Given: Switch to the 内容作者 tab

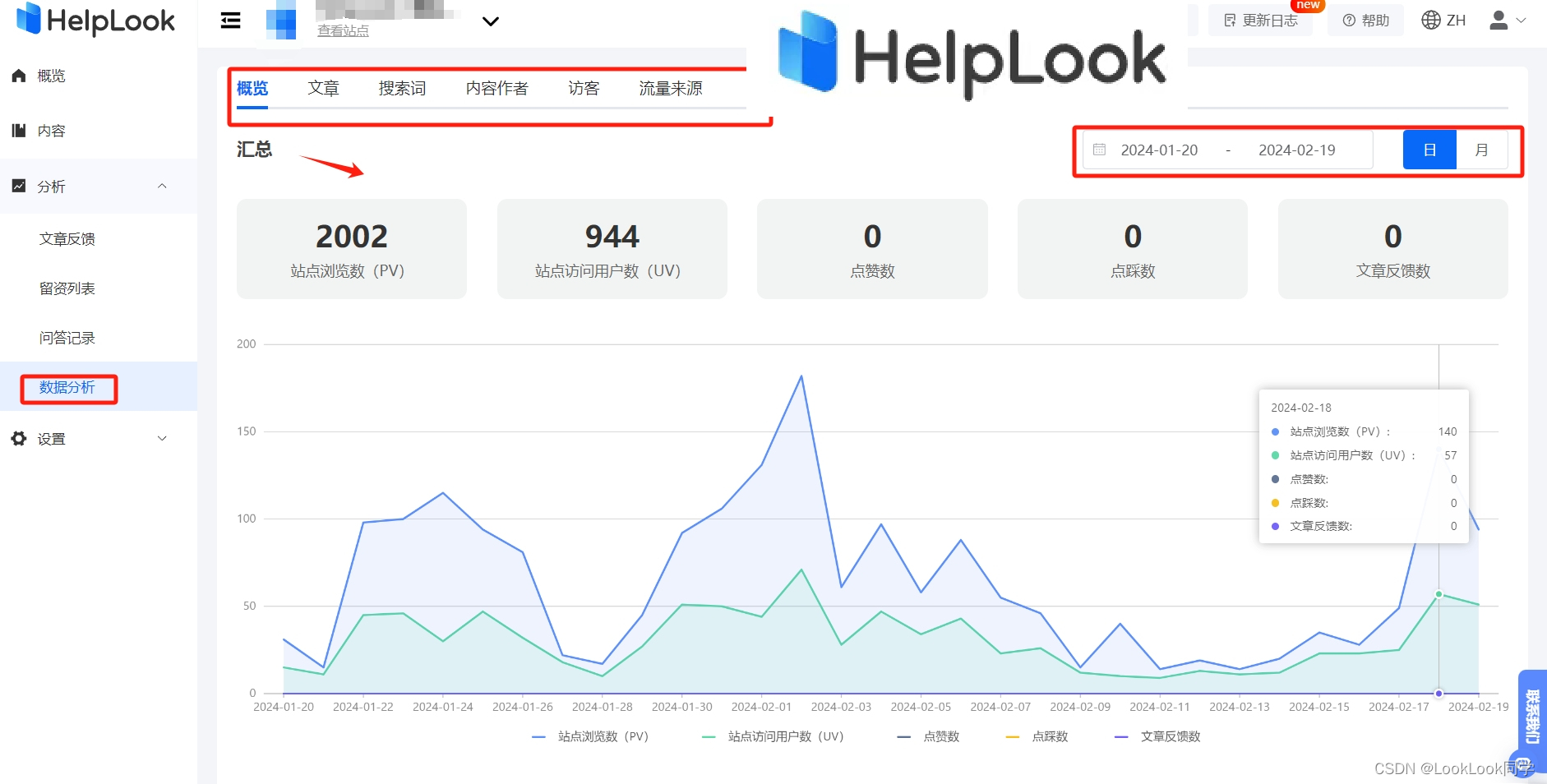Looking at the screenshot, I should [x=496, y=88].
